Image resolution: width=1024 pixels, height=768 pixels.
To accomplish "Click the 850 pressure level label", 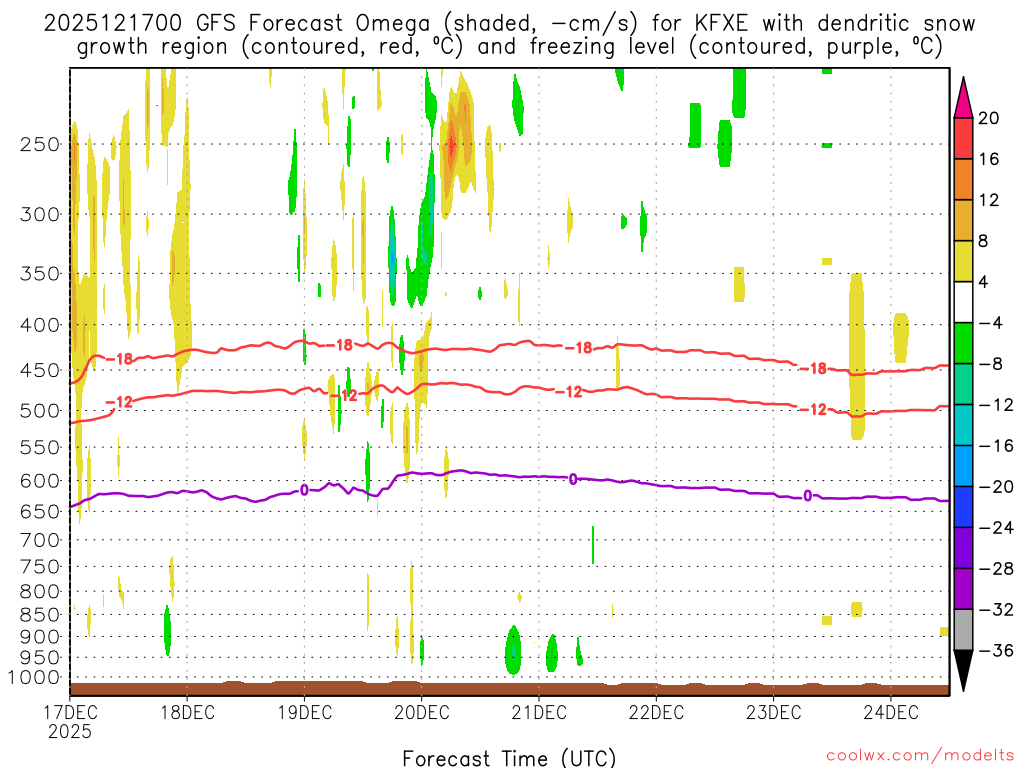I will pyautogui.click(x=40, y=615).
